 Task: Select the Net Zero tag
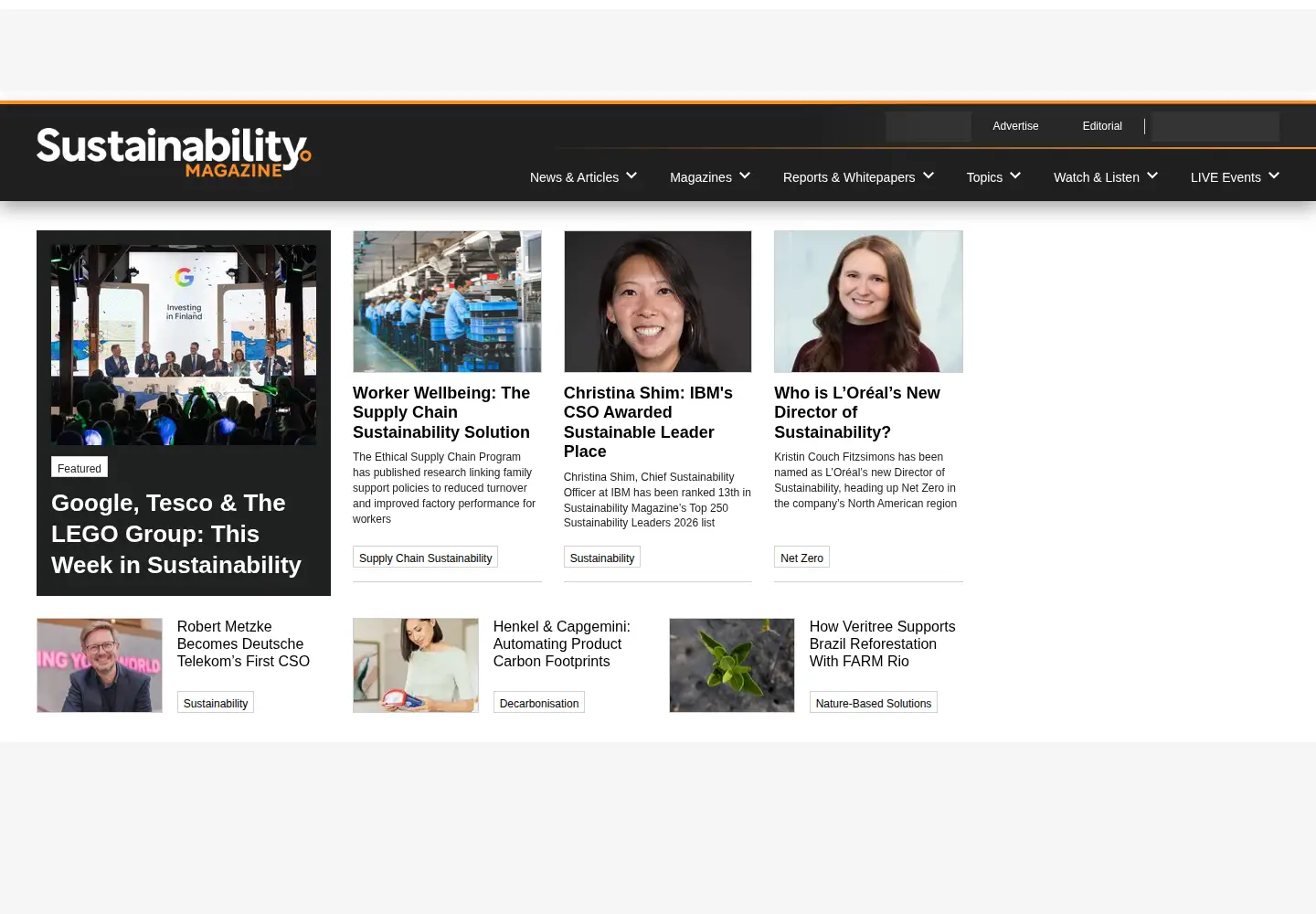coord(801,558)
